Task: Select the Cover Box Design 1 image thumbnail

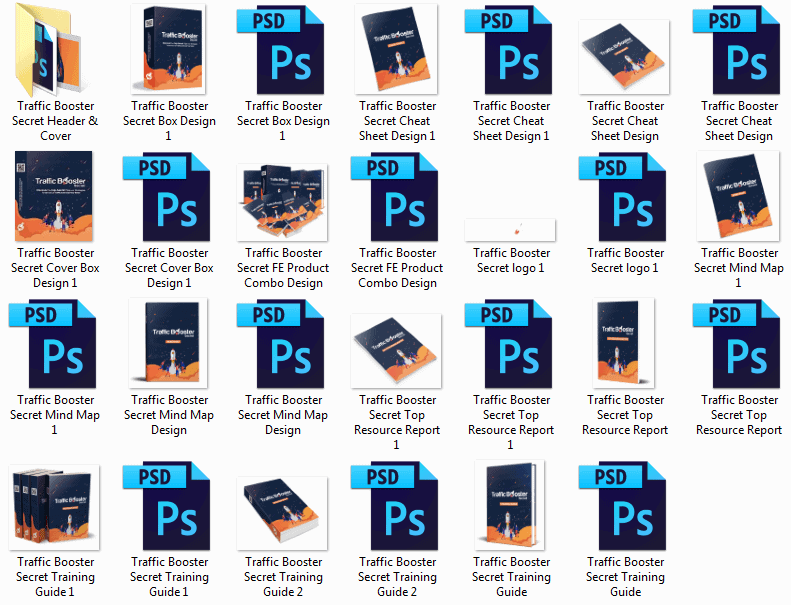Action: point(54,196)
